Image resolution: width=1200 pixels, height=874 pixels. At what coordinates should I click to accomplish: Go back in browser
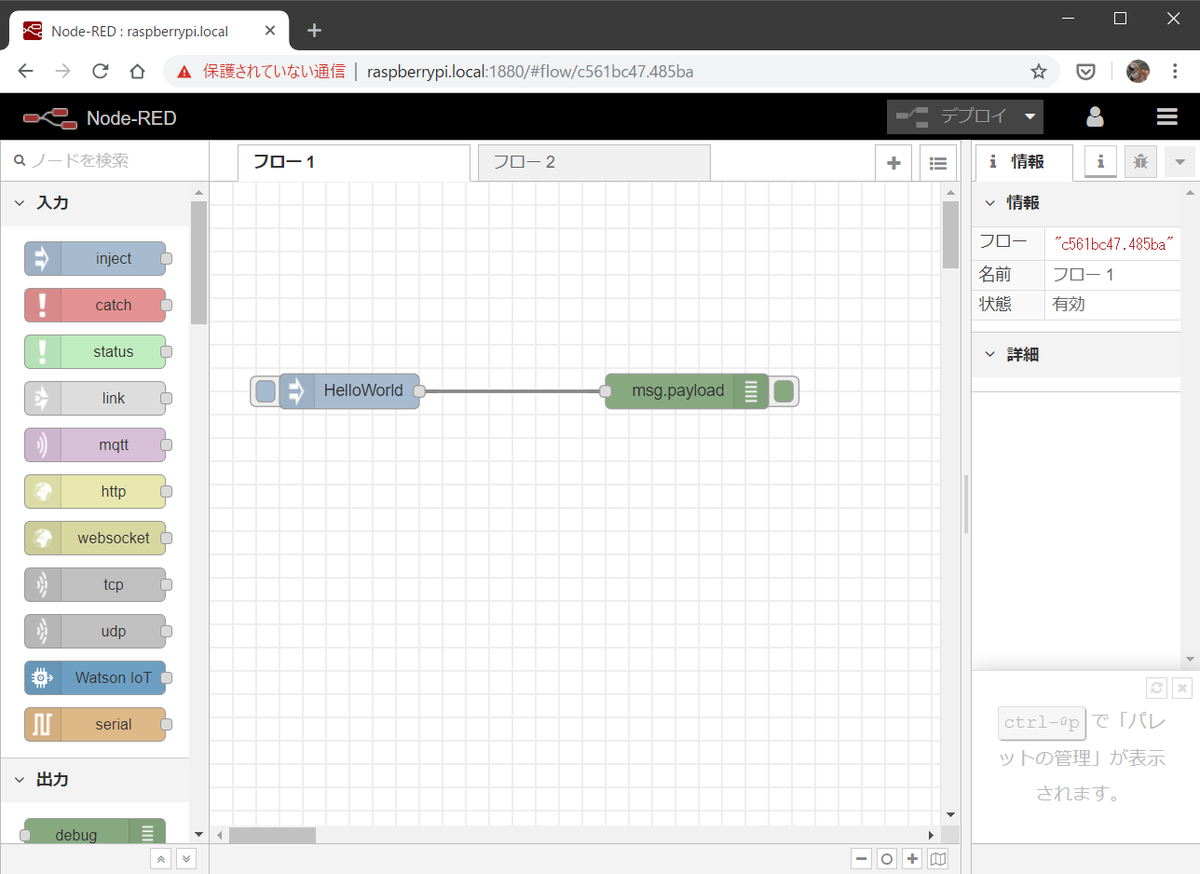tap(26, 71)
